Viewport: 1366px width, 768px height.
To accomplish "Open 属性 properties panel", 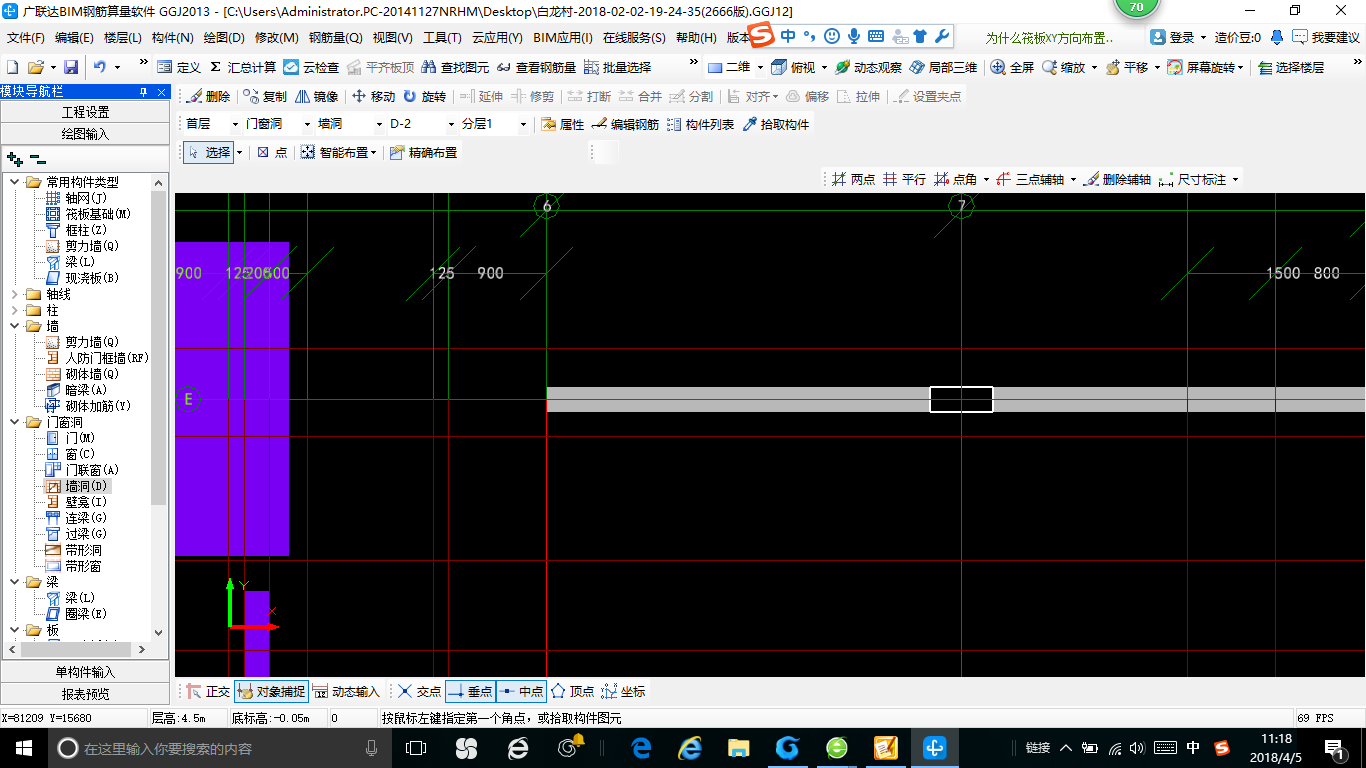I will pos(562,124).
